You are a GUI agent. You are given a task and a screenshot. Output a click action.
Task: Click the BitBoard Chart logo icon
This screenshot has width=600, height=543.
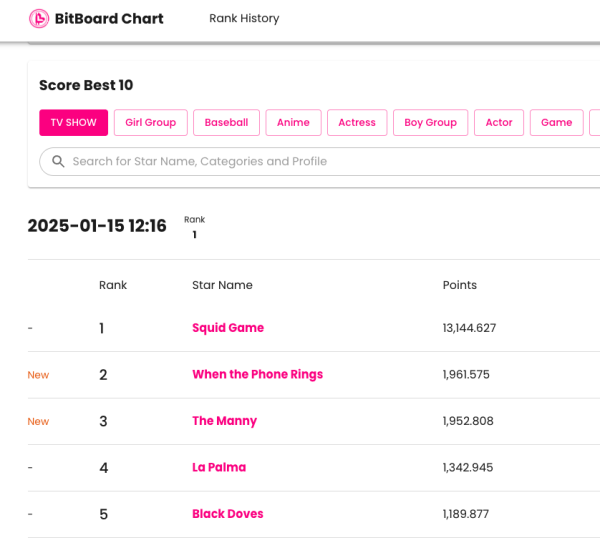39,19
